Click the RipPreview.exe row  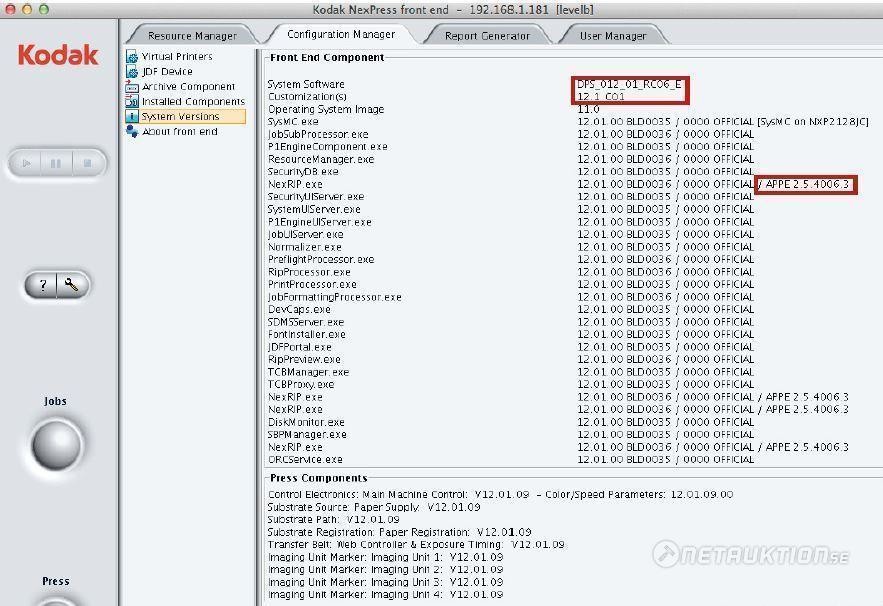(511, 359)
